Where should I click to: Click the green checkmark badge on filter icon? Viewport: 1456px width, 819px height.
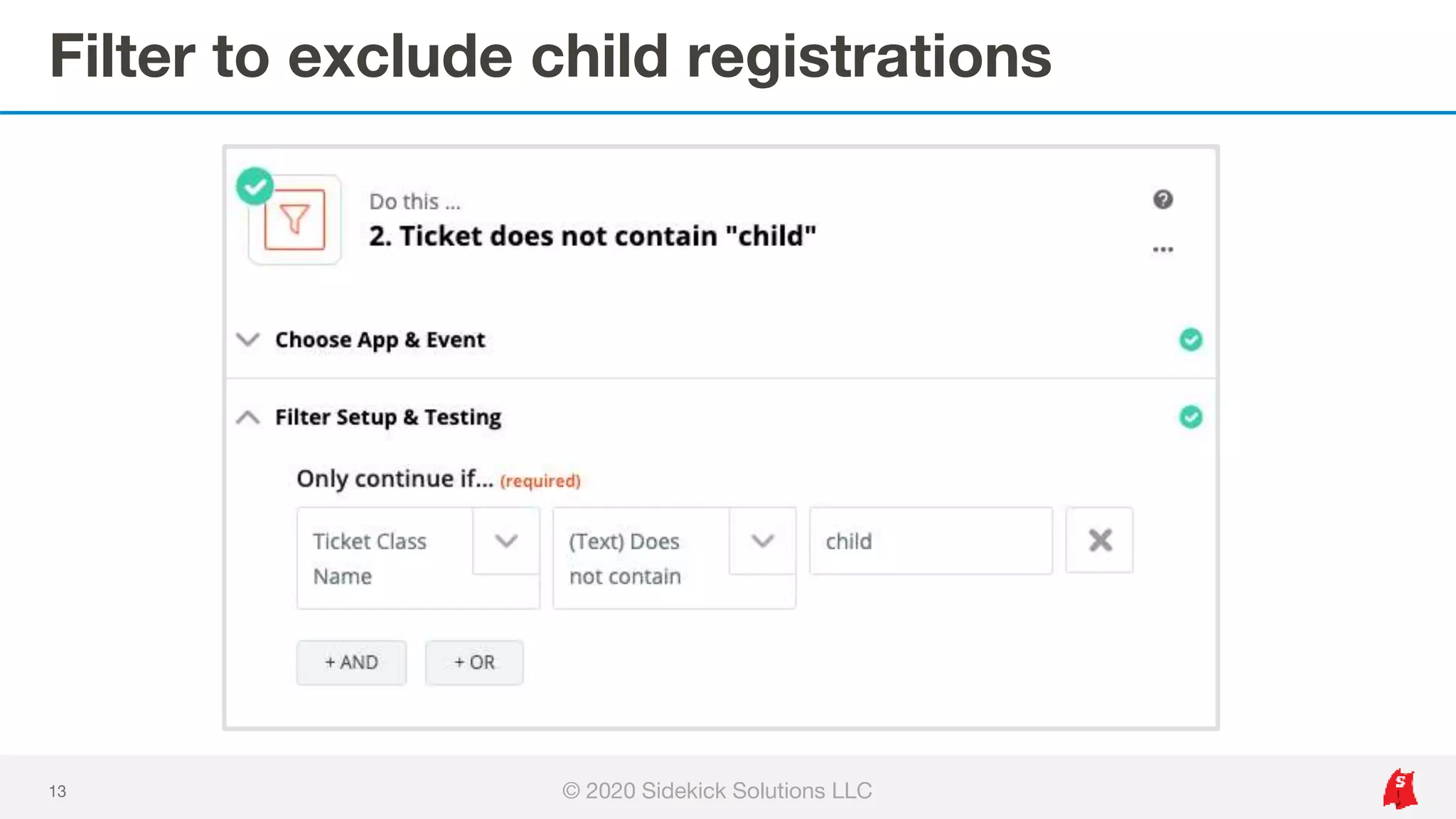(255, 186)
